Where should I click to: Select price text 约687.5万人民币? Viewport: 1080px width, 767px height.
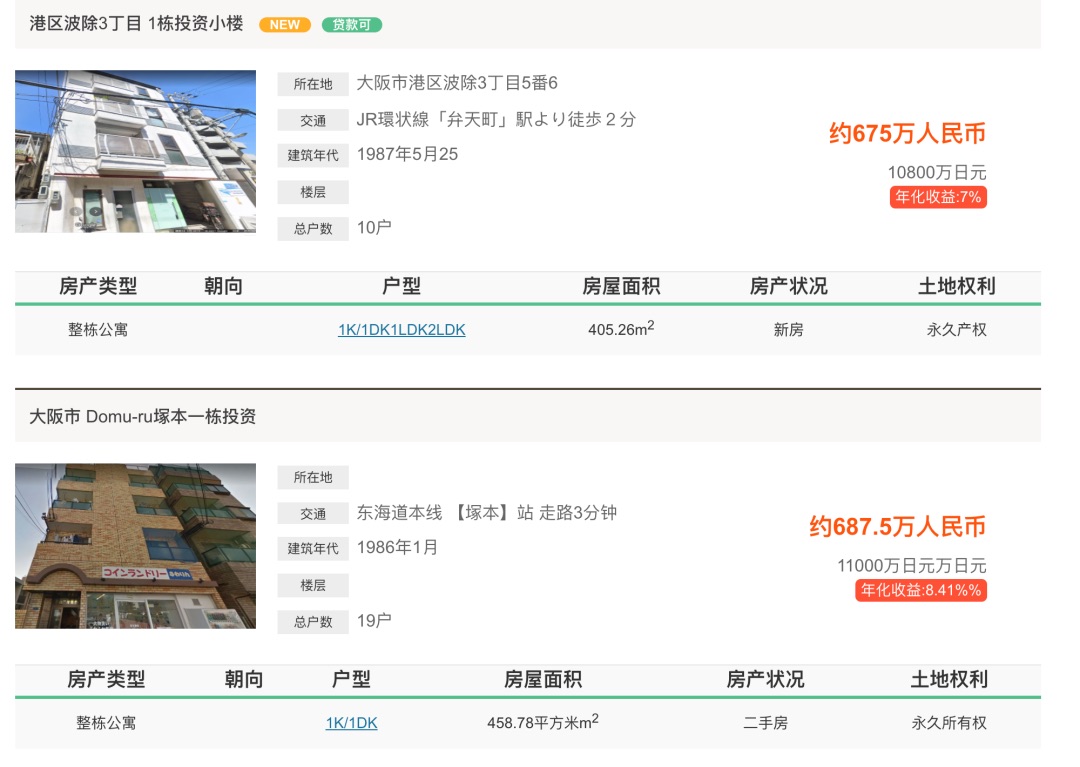[x=897, y=527]
